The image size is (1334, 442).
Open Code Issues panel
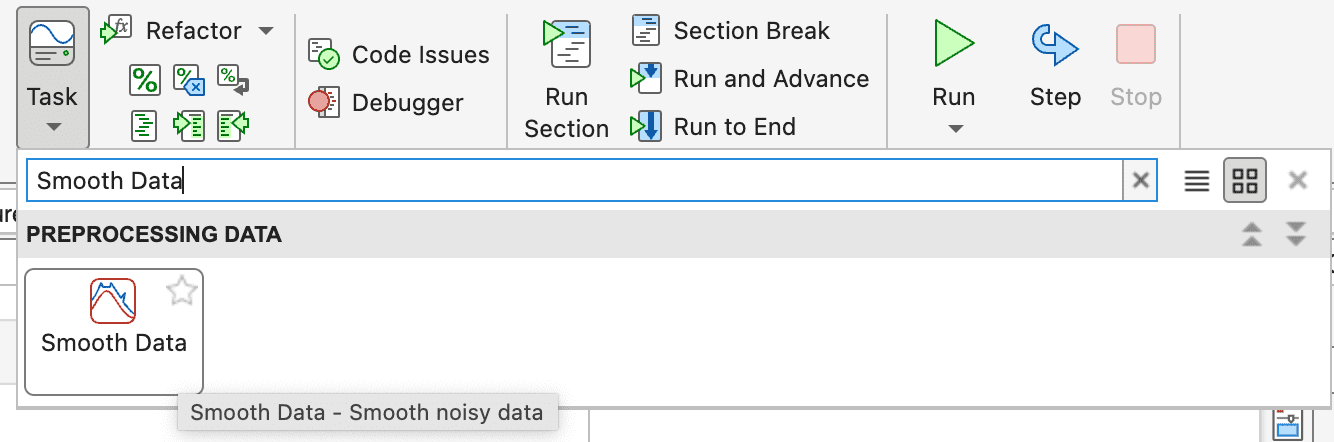(x=400, y=55)
